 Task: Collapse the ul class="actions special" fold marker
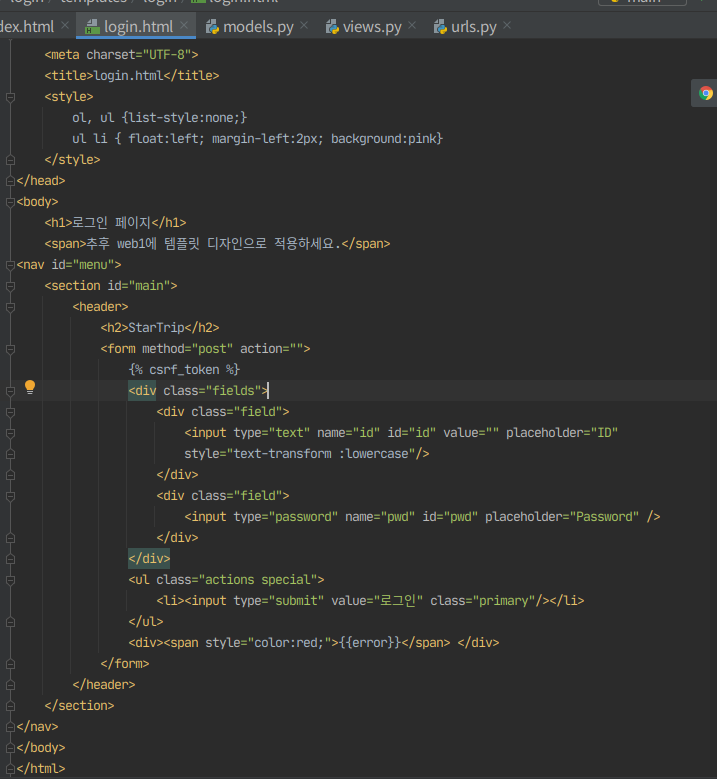(x=10, y=580)
